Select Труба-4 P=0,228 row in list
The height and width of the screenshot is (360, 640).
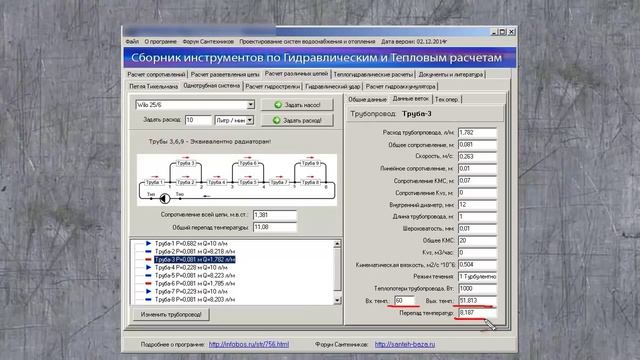191,267
